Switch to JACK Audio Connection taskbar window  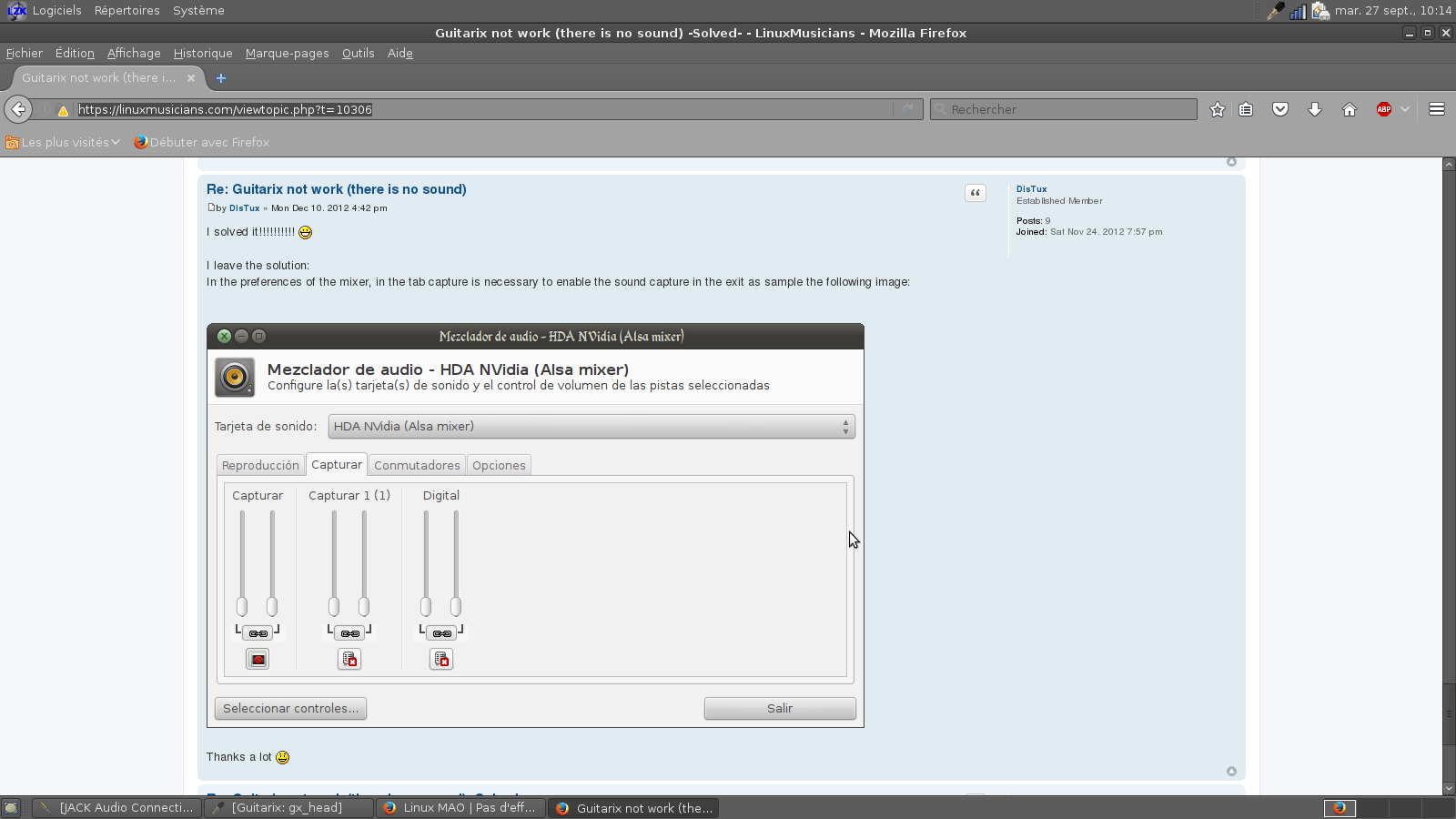116,808
